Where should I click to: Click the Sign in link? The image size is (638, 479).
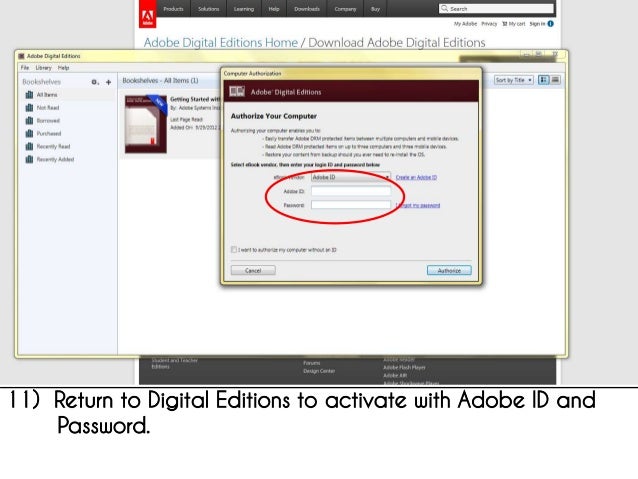[537, 24]
